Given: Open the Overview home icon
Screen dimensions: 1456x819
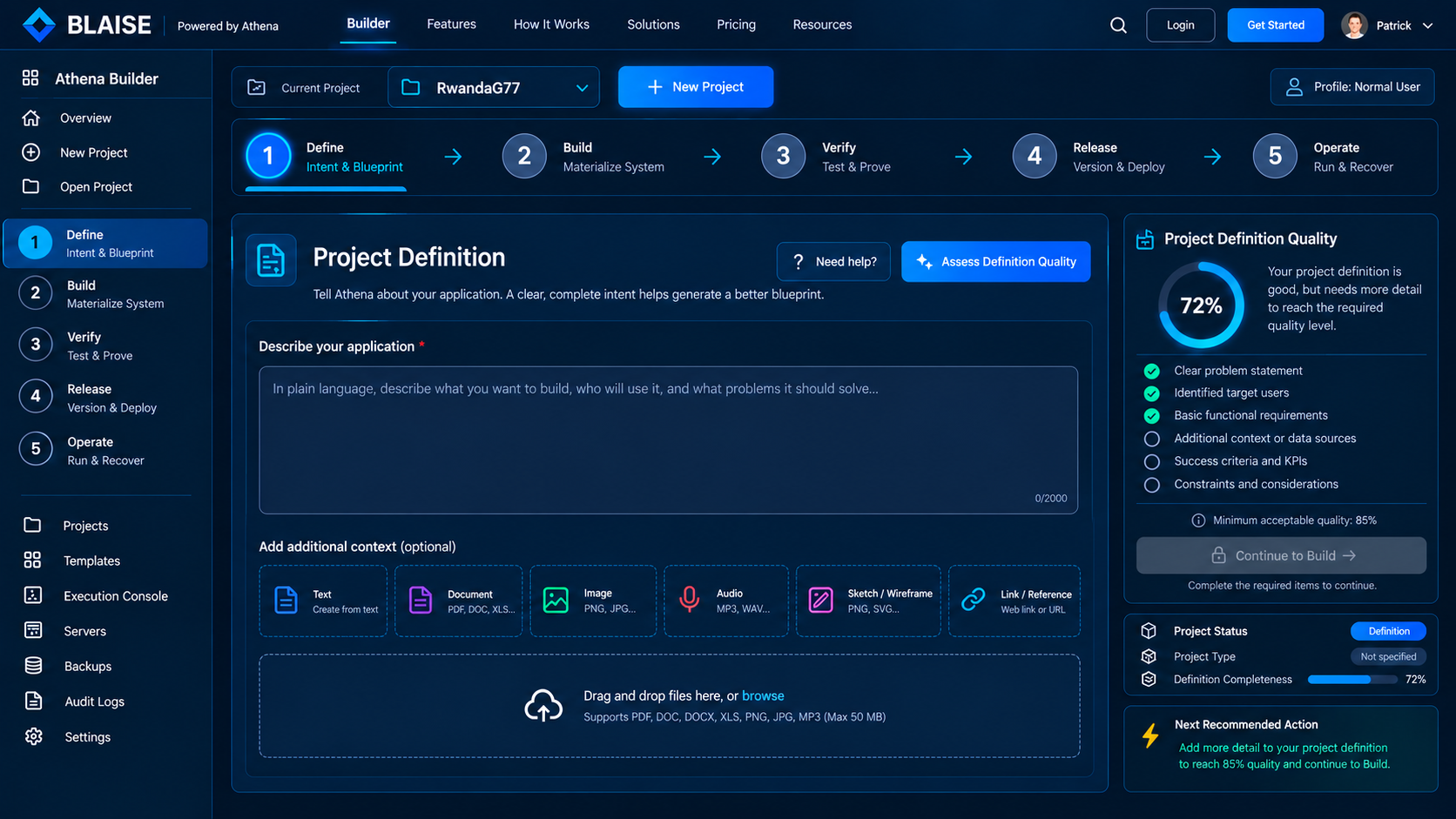Looking at the screenshot, I should 31,117.
